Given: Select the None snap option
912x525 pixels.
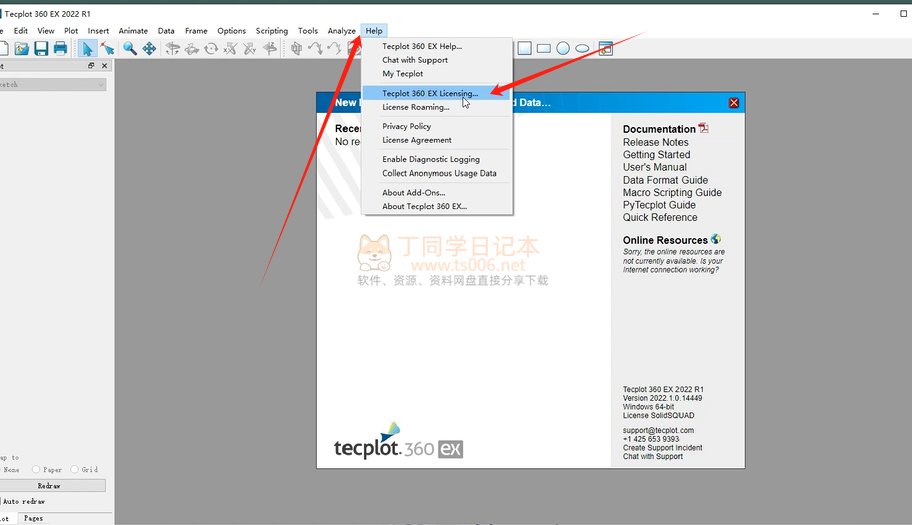Looking at the screenshot, I should pos(11,469).
